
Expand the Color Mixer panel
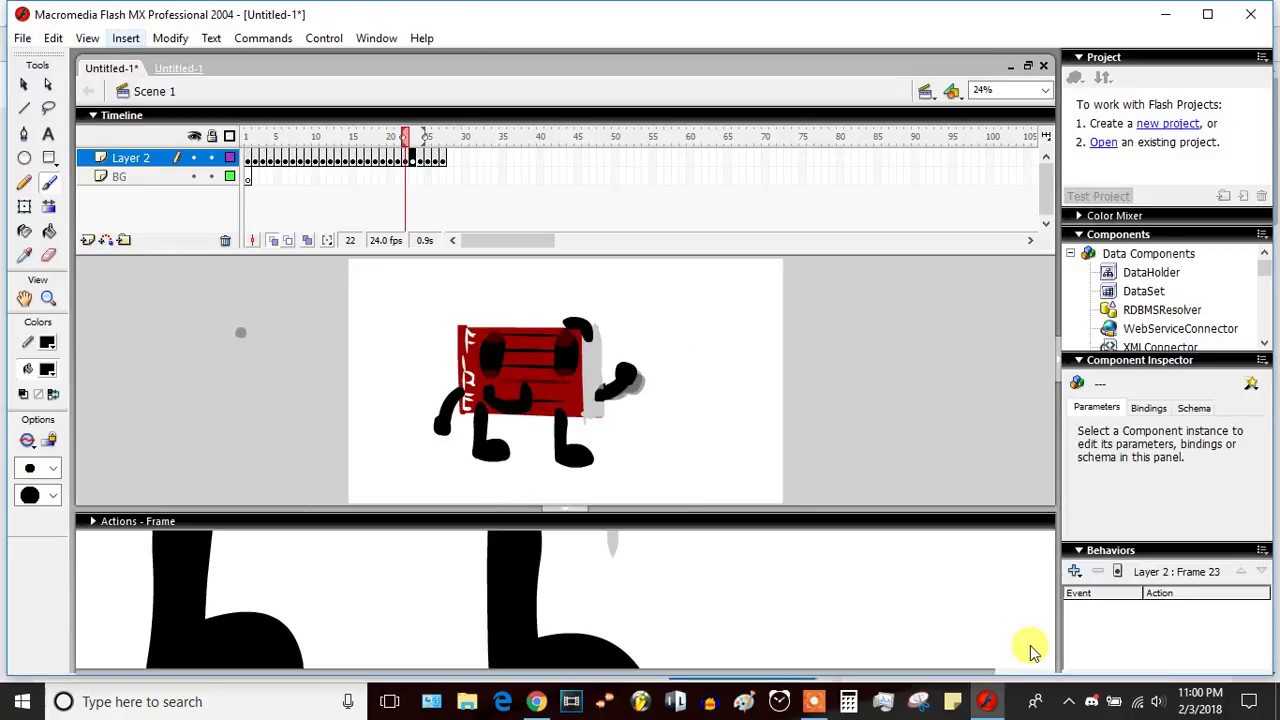pos(1113,216)
